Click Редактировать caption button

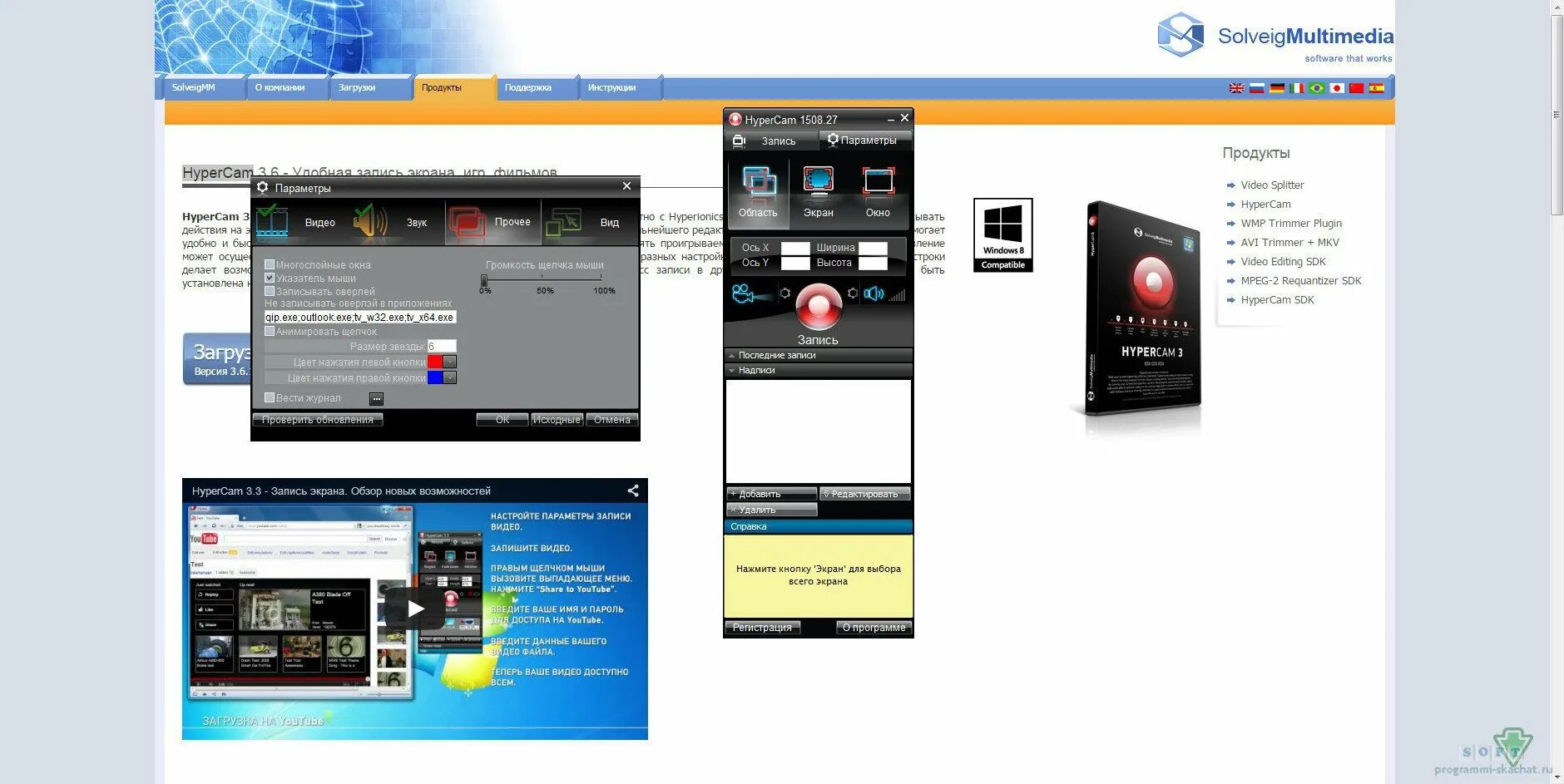pos(865,494)
